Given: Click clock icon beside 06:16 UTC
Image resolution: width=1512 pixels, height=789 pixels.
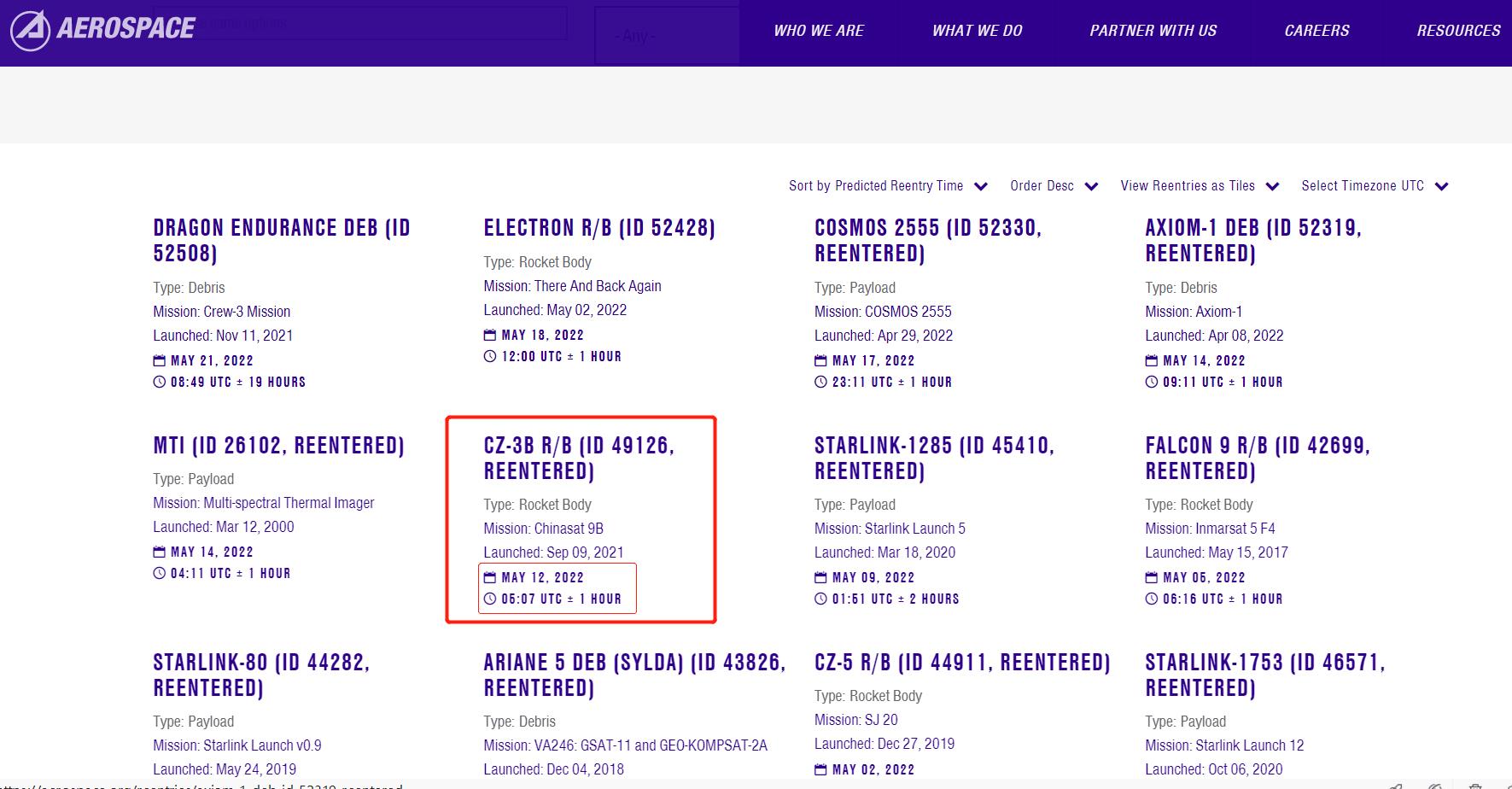Looking at the screenshot, I should (1152, 599).
